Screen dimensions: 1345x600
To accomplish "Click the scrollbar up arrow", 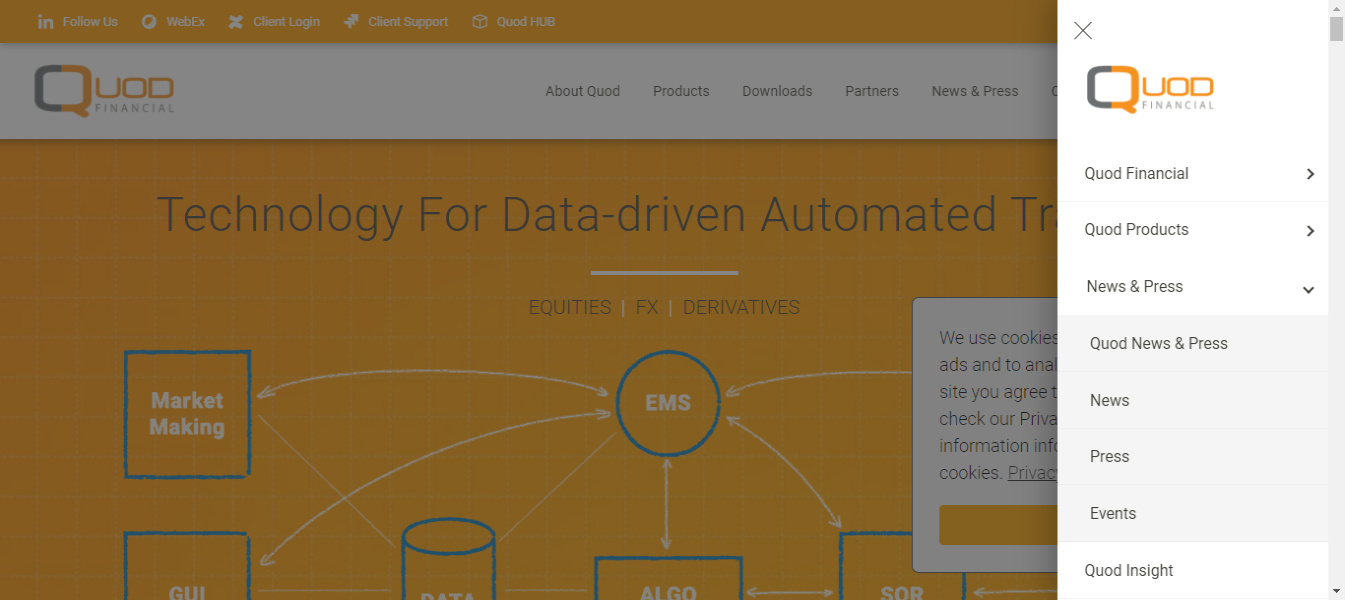I will click(x=1336, y=8).
